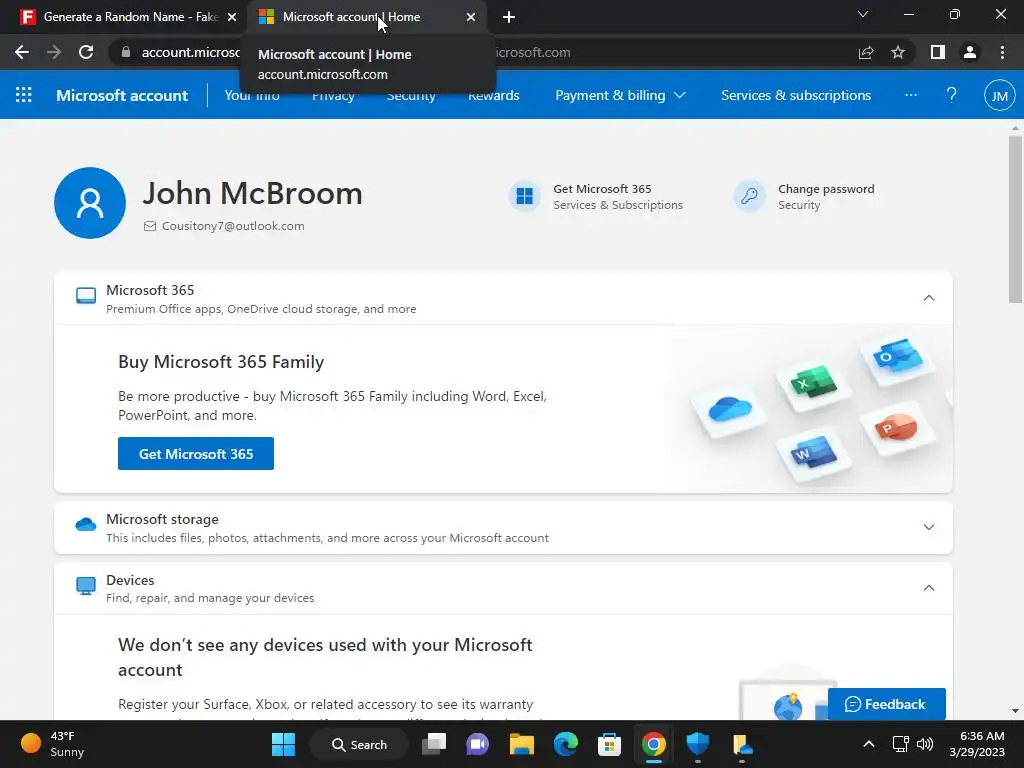Click the Buy Microsoft 365 Family heading
1024x768 pixels.
click(x=221, y=362)
